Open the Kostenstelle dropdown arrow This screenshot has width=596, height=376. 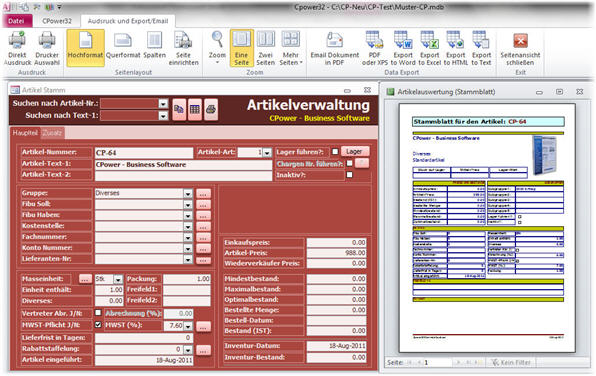(x=188, y=226)
